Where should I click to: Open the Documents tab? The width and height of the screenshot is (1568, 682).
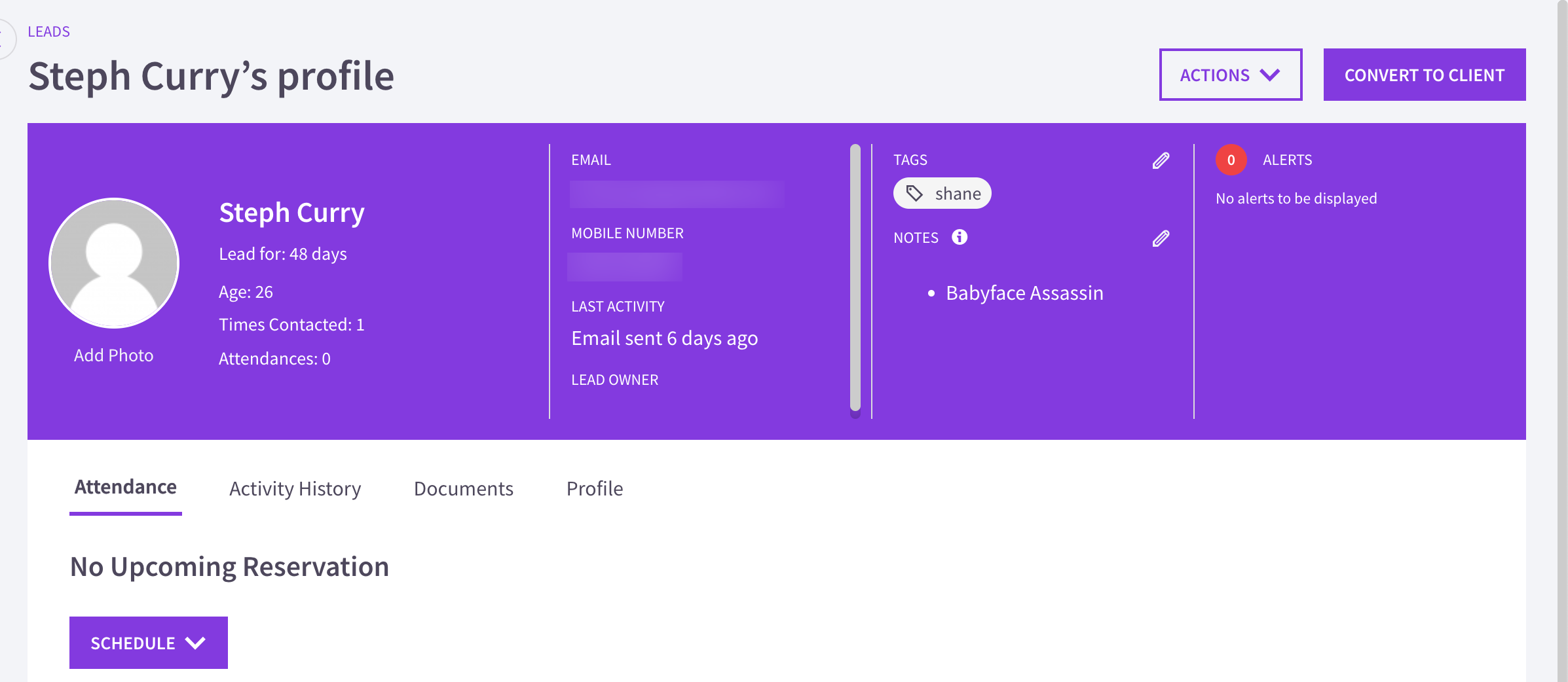(x=464, y=489)
